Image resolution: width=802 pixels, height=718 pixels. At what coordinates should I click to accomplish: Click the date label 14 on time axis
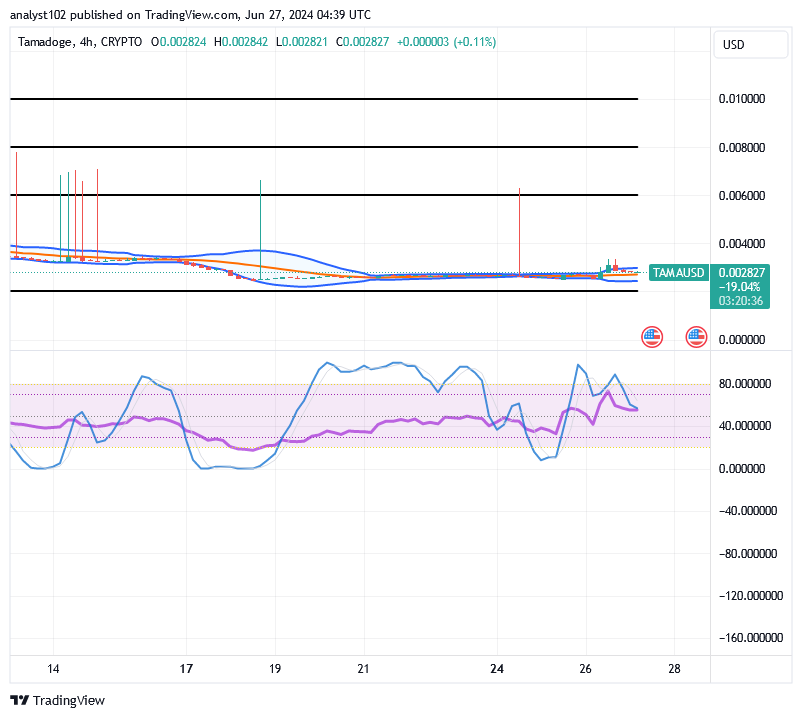[x=53, y=668]
